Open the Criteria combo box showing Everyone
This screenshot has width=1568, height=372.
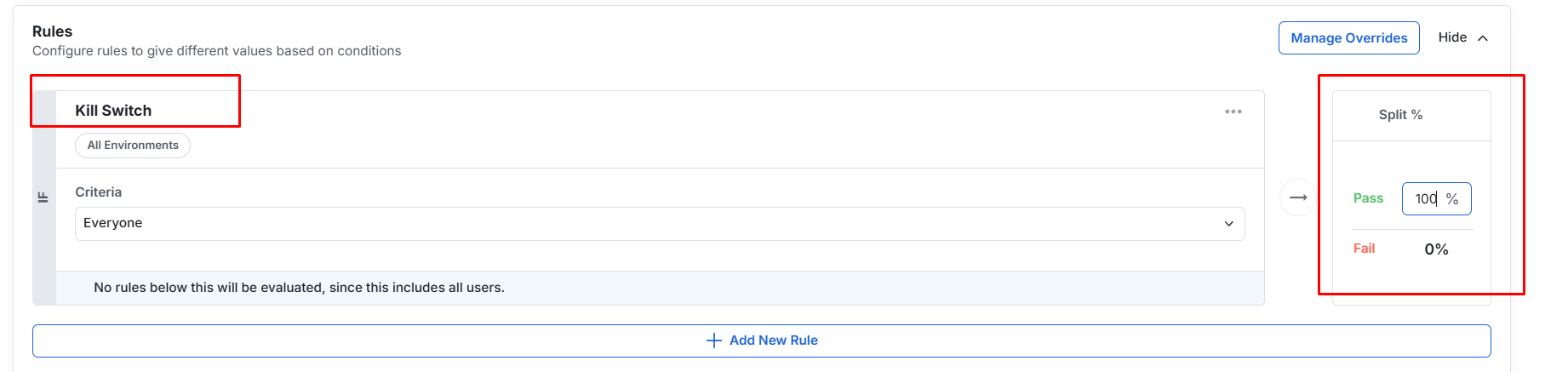660,224
